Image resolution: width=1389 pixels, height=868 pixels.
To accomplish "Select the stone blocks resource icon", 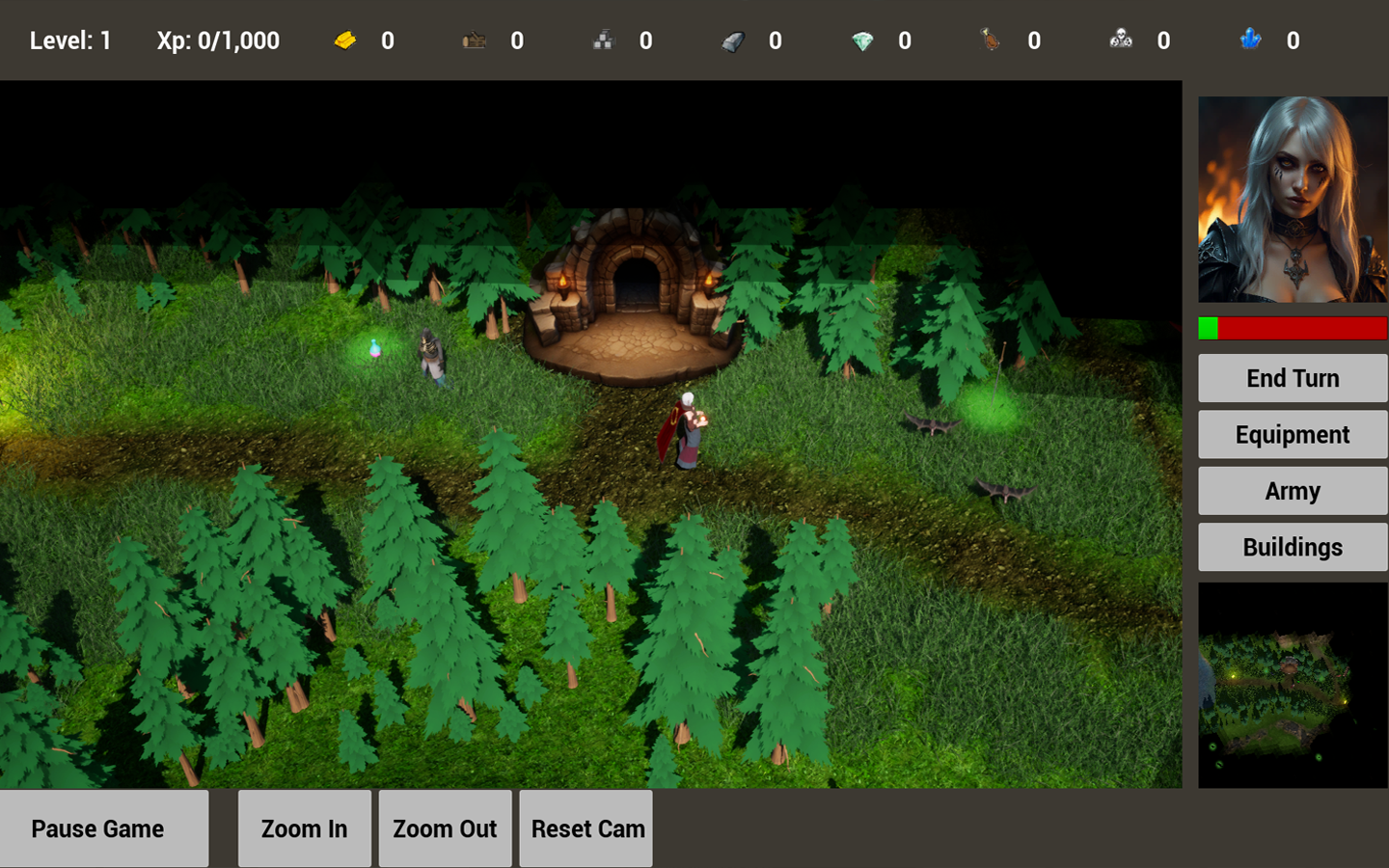I will coord(602,41).
